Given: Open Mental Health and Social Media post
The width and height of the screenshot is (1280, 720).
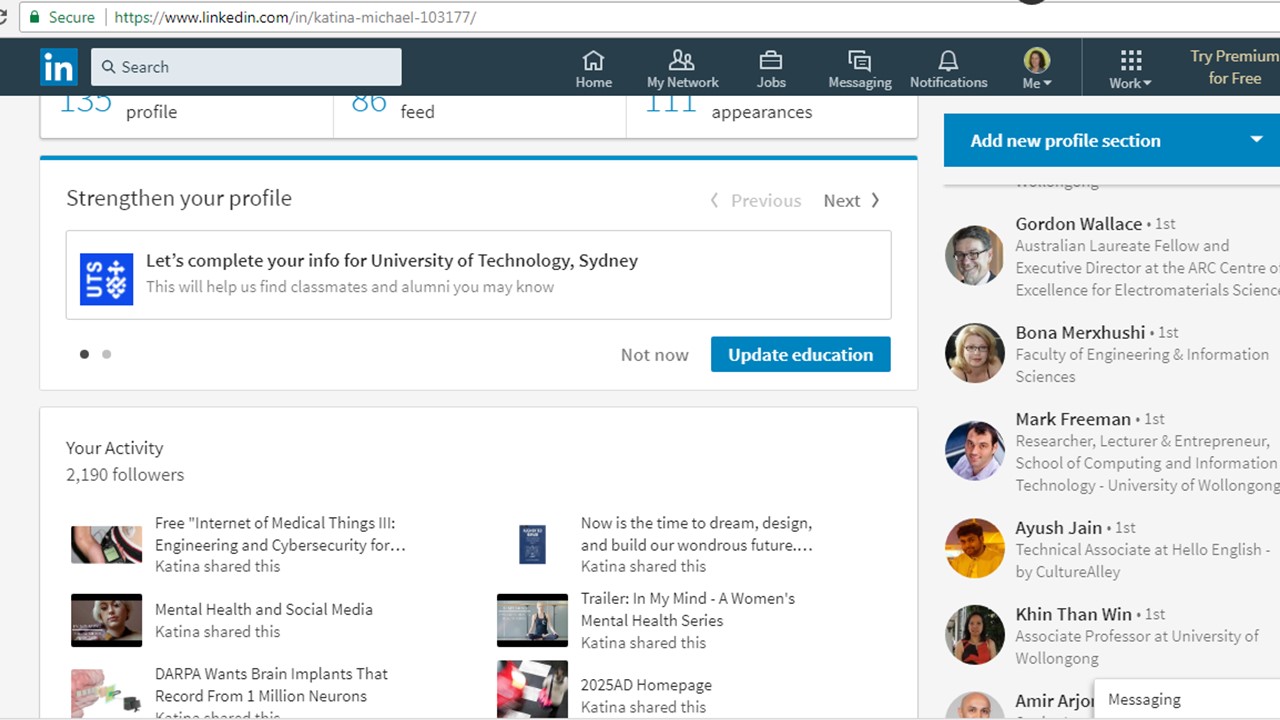Looking at the screenshot, I should (x=264, y=609).
